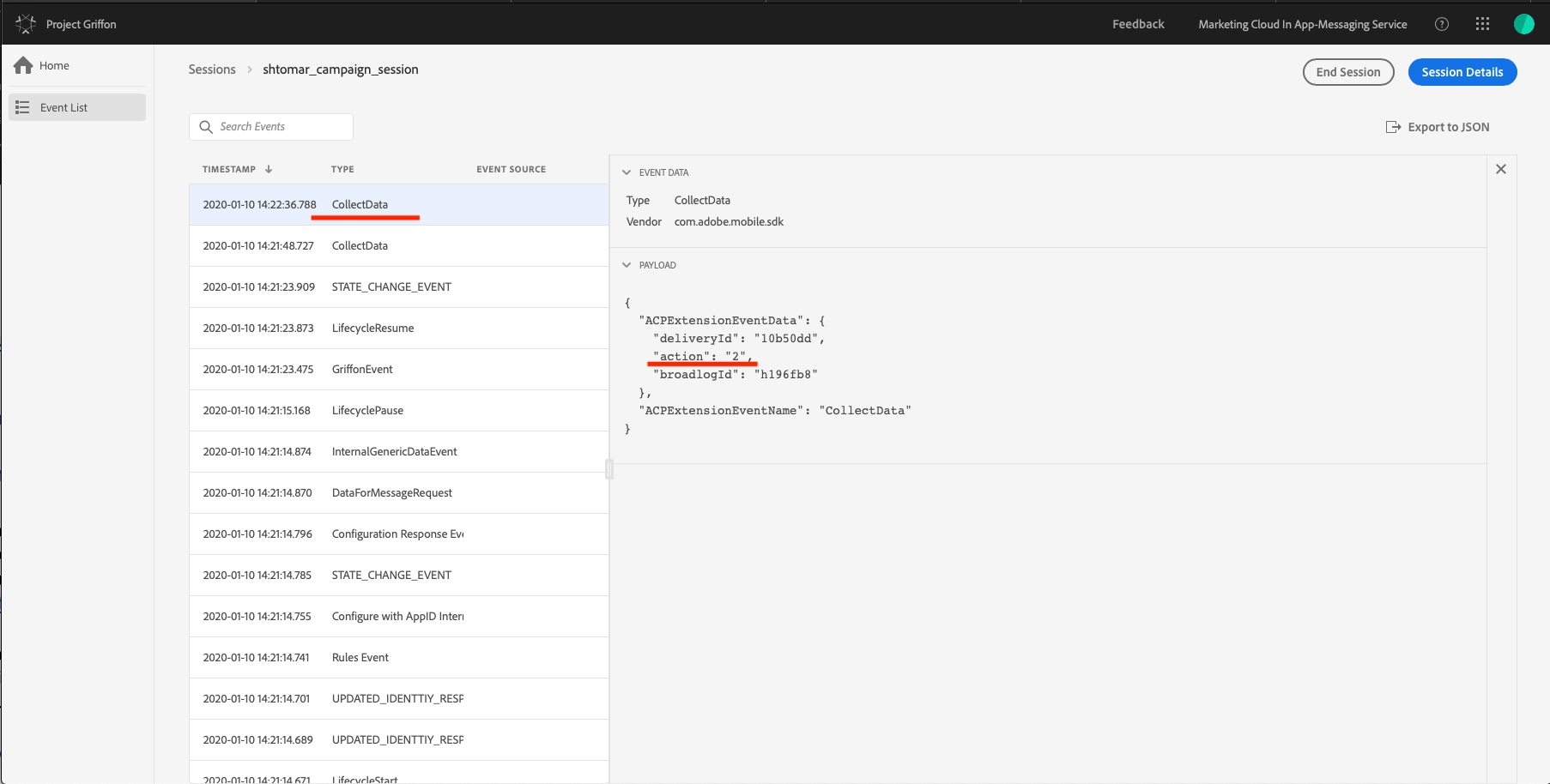
Task: Click the End Session button
Action: click(1348, 72)
